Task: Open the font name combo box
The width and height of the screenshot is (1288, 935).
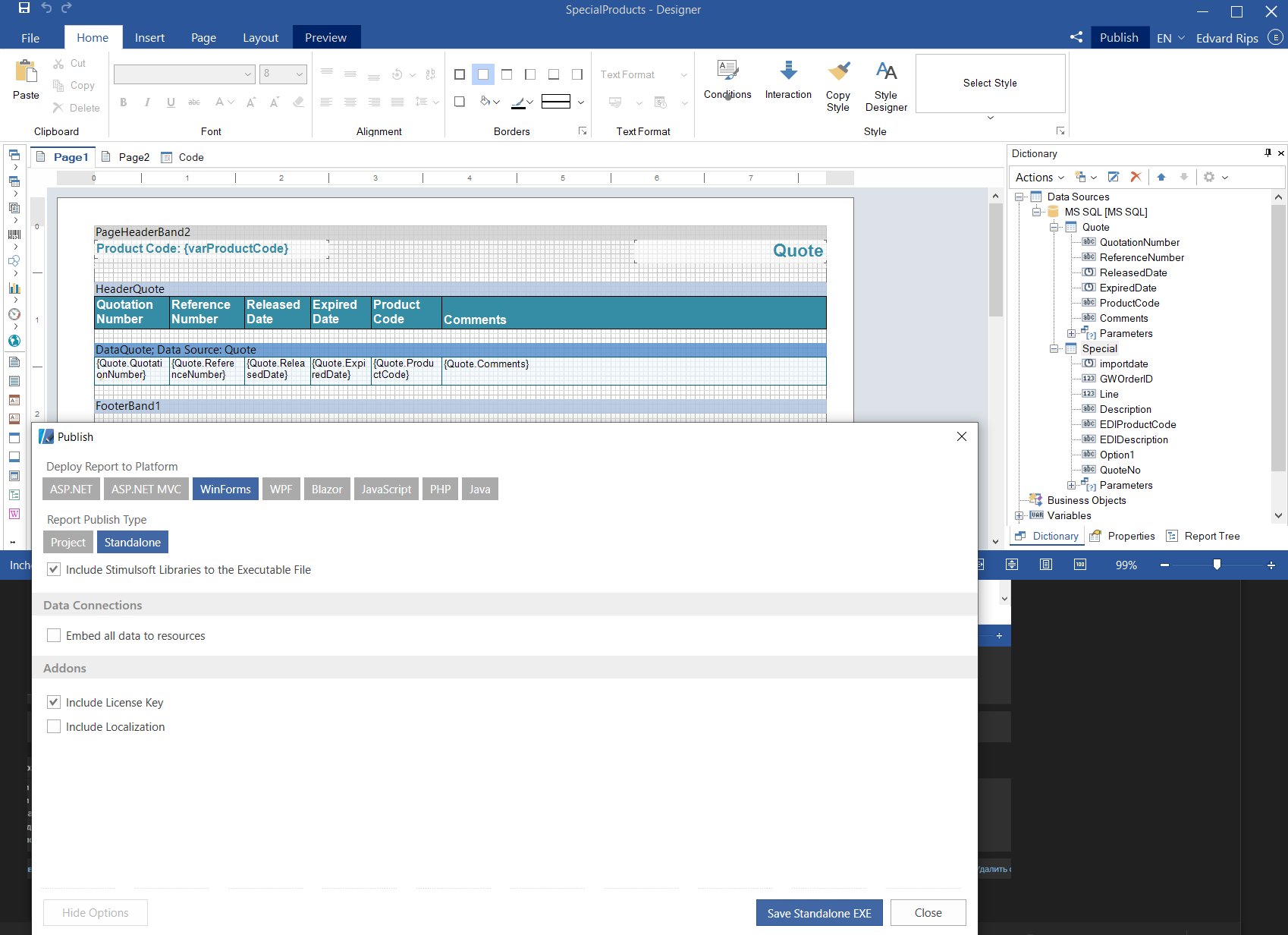Action: pos(184,74)
